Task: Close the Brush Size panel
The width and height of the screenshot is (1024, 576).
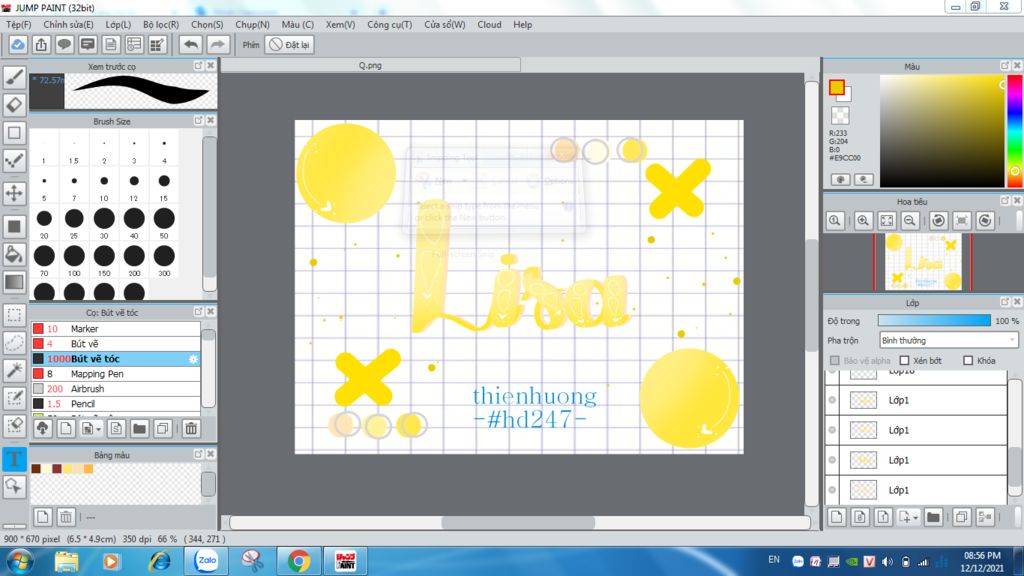Action: pyautogui.click(x=210, y=121)
